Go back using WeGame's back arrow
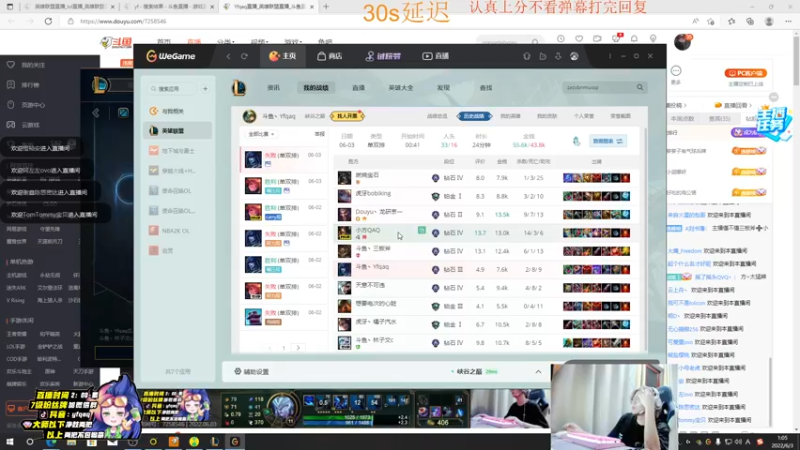 tap(228, 56)
